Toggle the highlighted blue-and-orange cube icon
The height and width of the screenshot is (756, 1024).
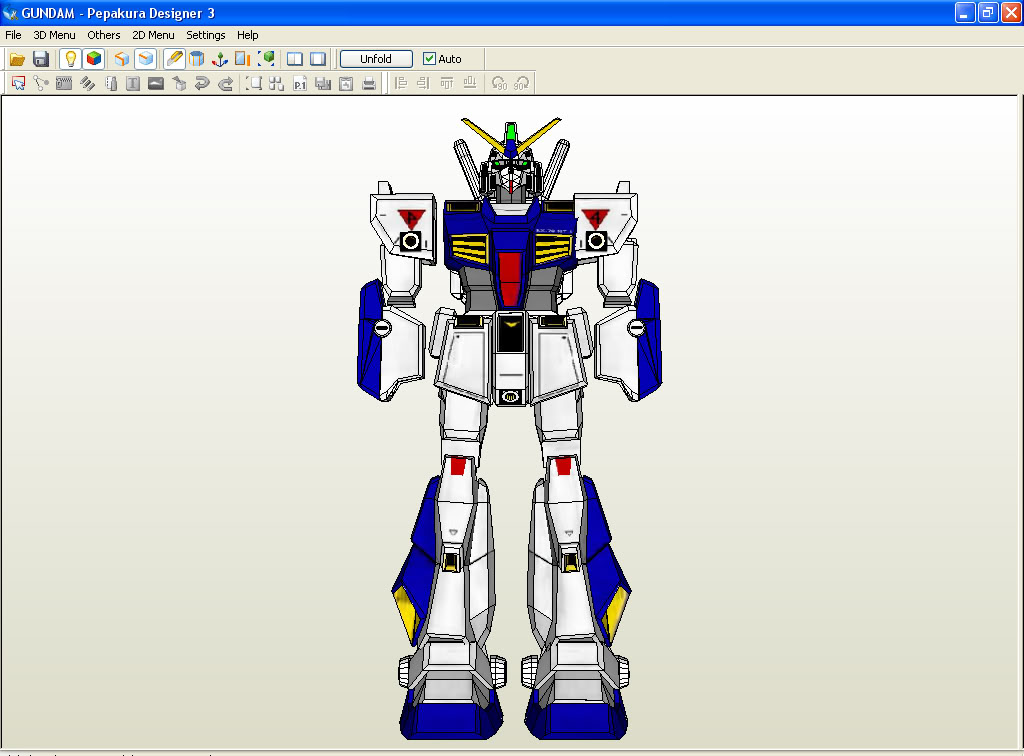click(146, 59)
